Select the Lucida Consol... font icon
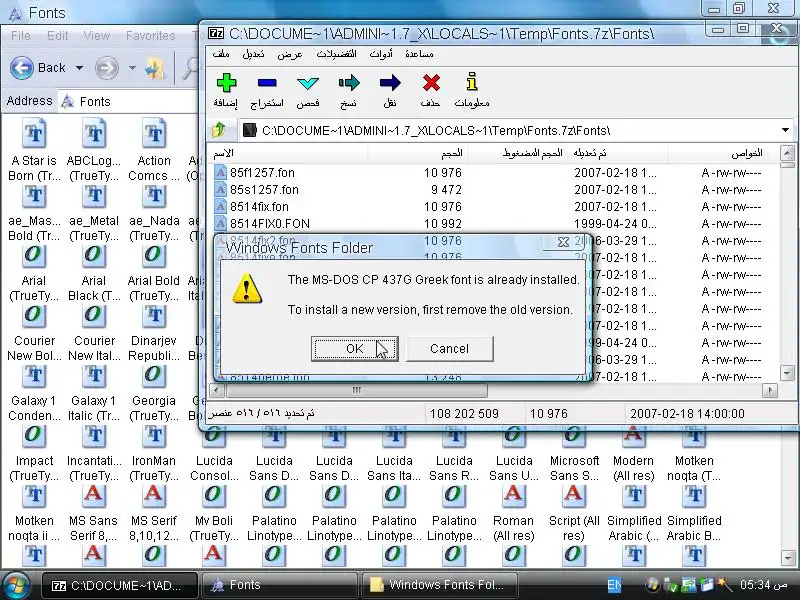This screenshot has height=600, width=800. click(214, 438)
